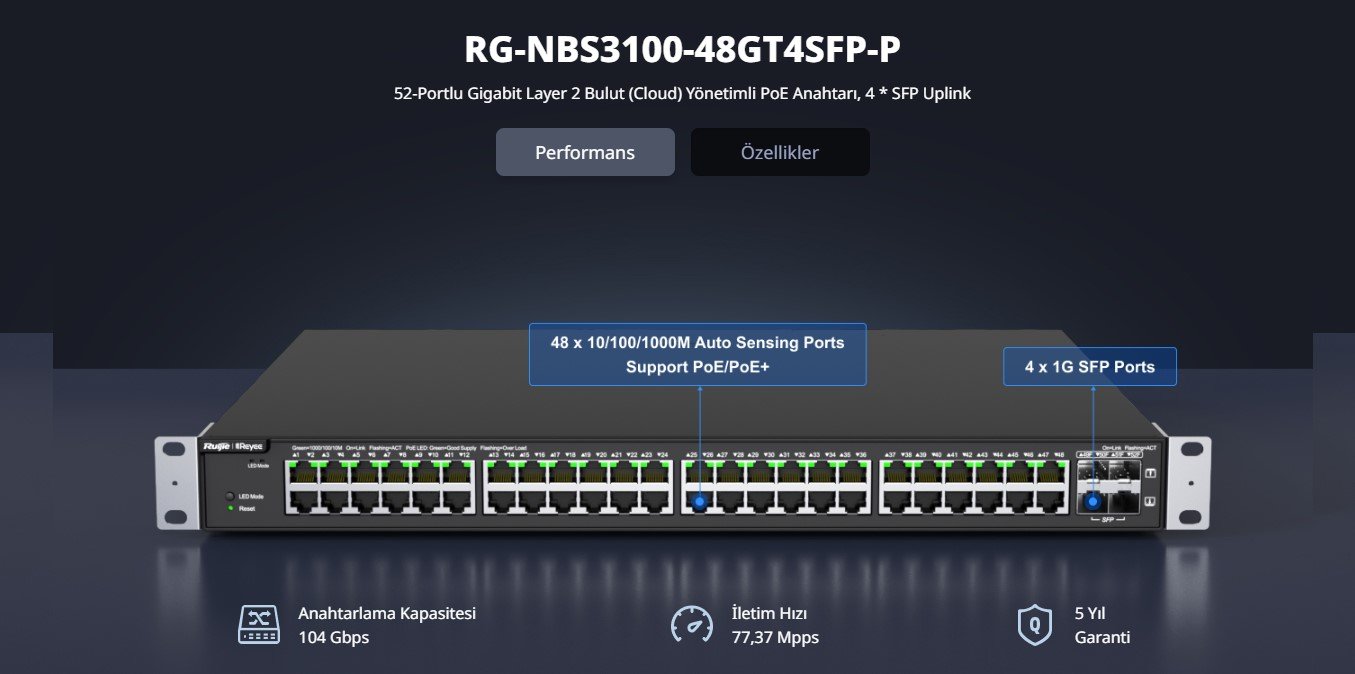
Task: Click the 77,37 Mpps value
Action: tap(775, 637)
